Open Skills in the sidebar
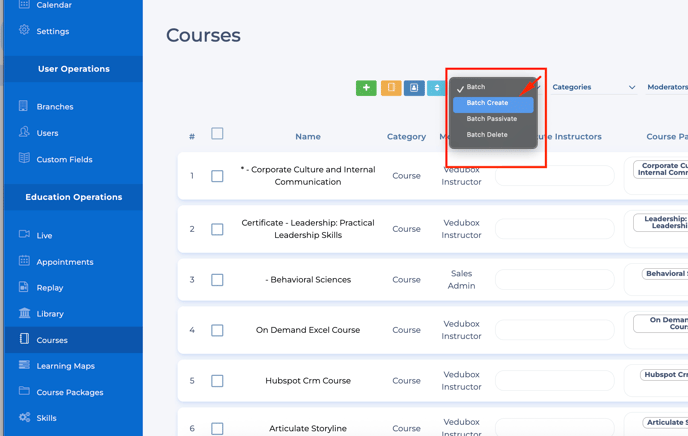 coord(46,418)
